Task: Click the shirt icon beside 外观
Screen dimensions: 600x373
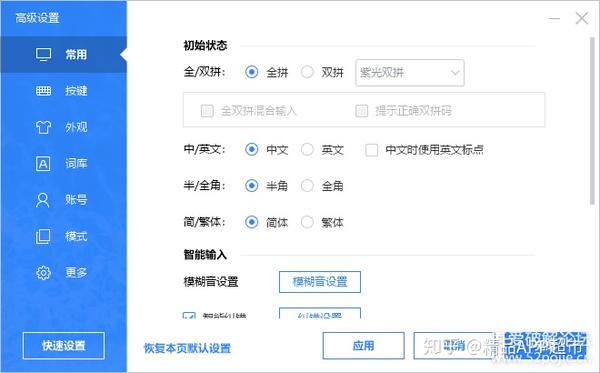Action: pos(43,127)
